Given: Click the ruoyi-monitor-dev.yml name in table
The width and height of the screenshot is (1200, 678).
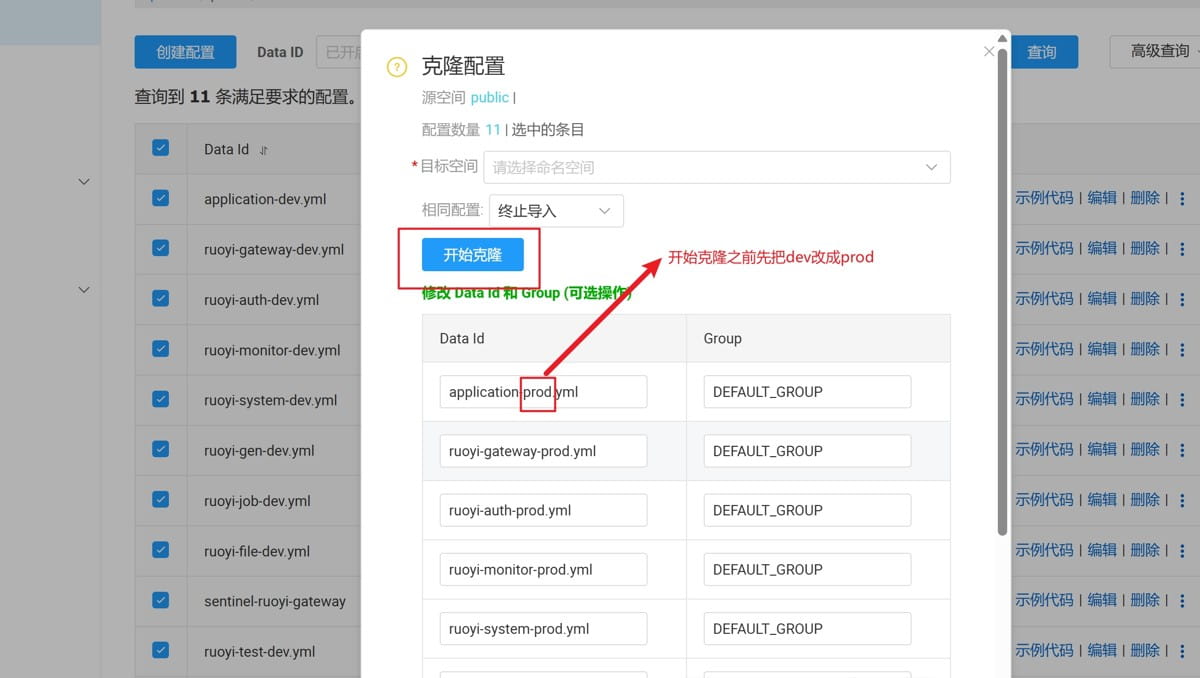Looking at the screenshot, I should tap(272, 350).
